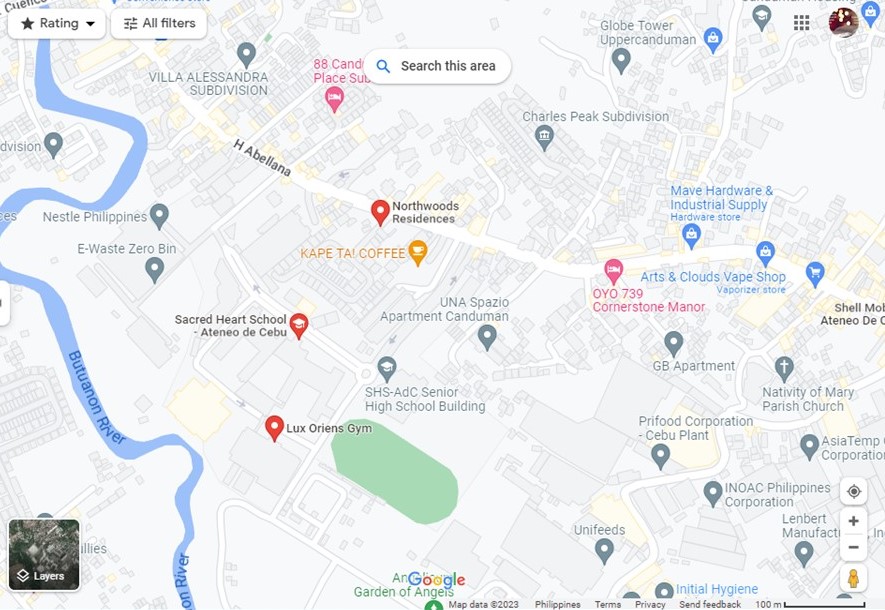Open the Send feedback link

(x=709, y=604)
